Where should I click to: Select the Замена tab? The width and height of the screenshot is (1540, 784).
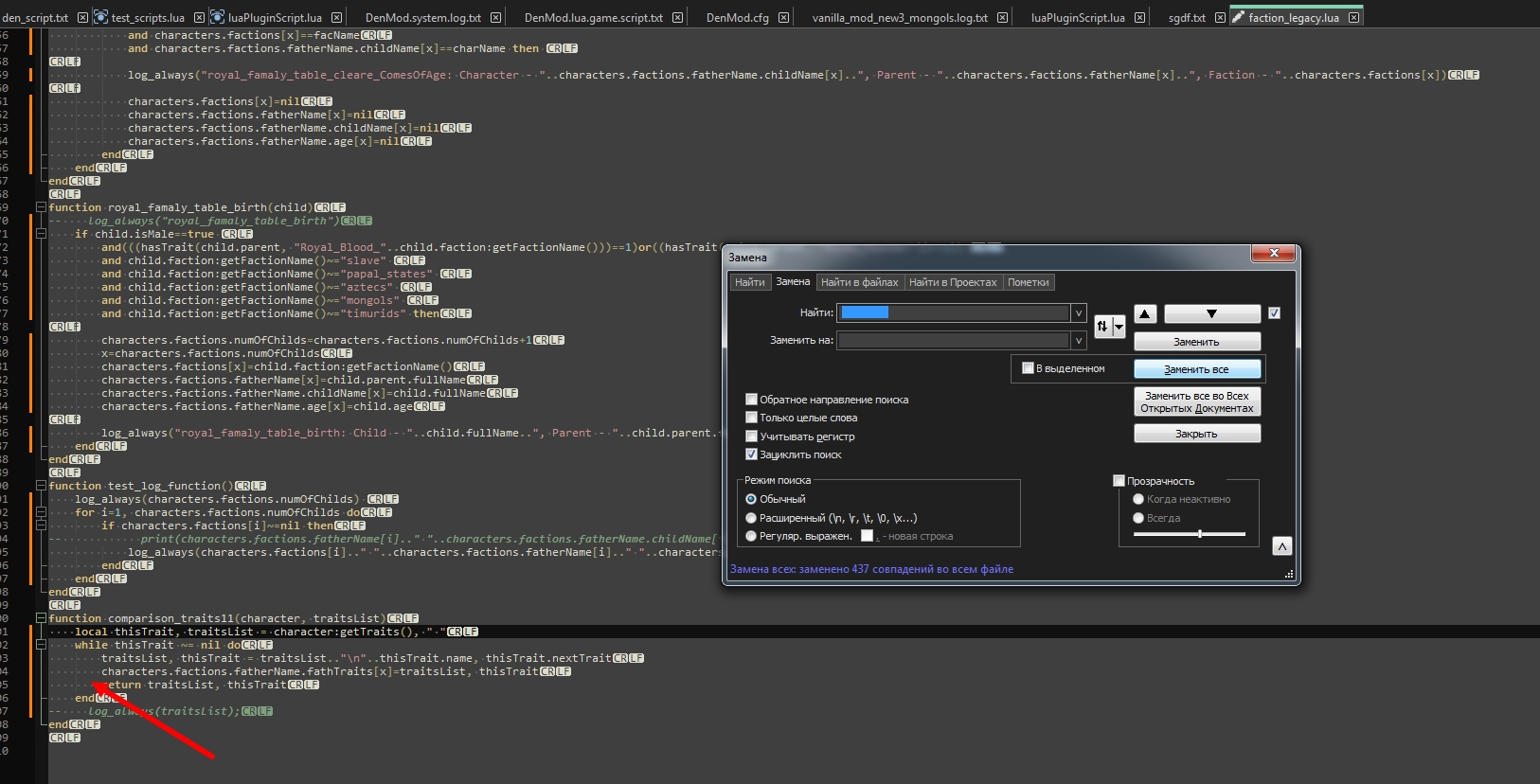(793, 281)
